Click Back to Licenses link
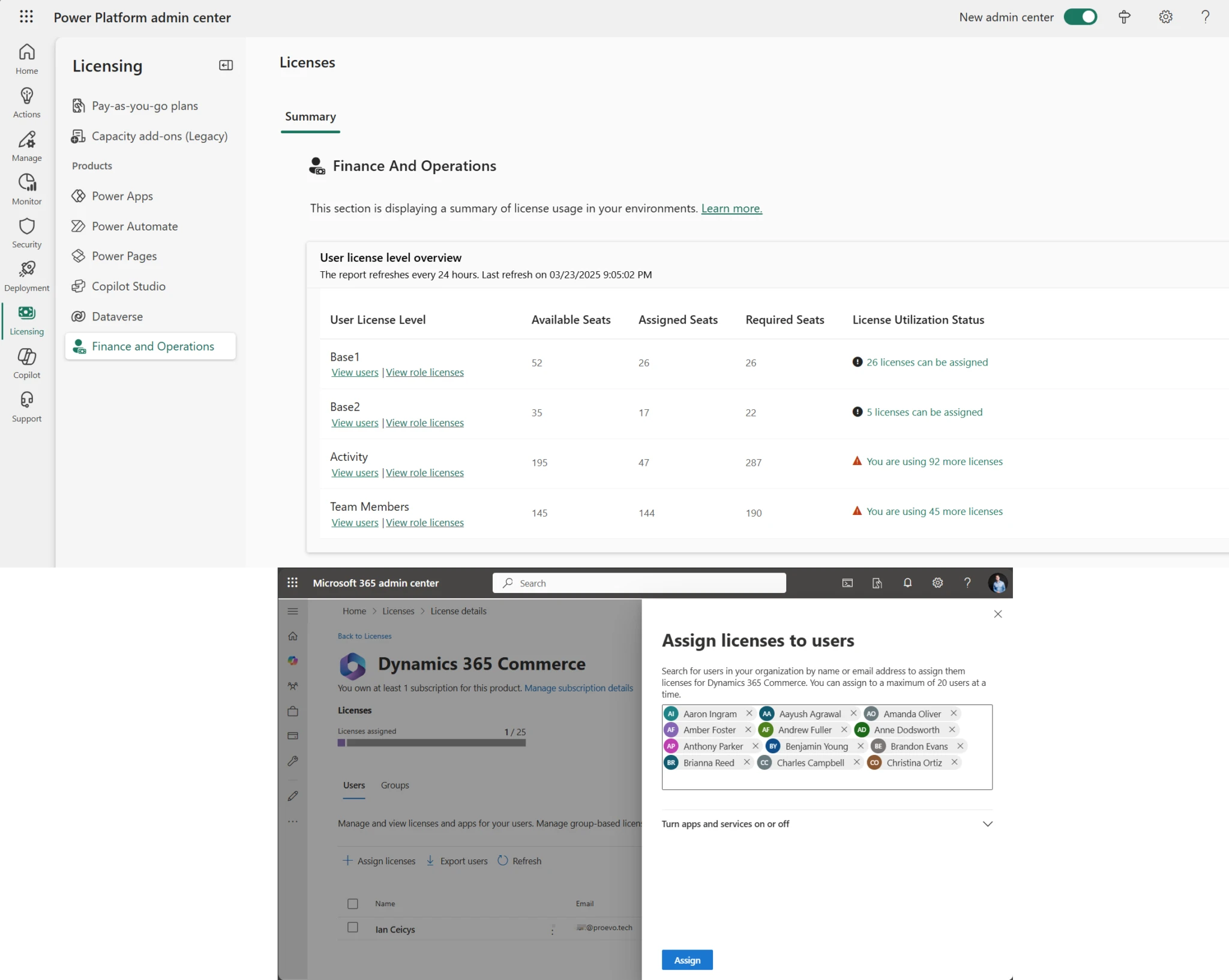This screenshot has height=980, width=1229. coord(364,636)
